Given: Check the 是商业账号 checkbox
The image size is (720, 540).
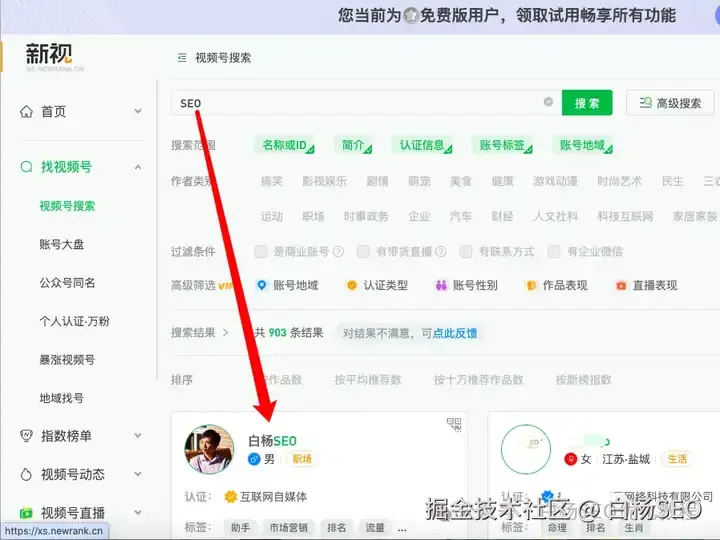Looking at the screenshot, I should (x=261, y=252).
